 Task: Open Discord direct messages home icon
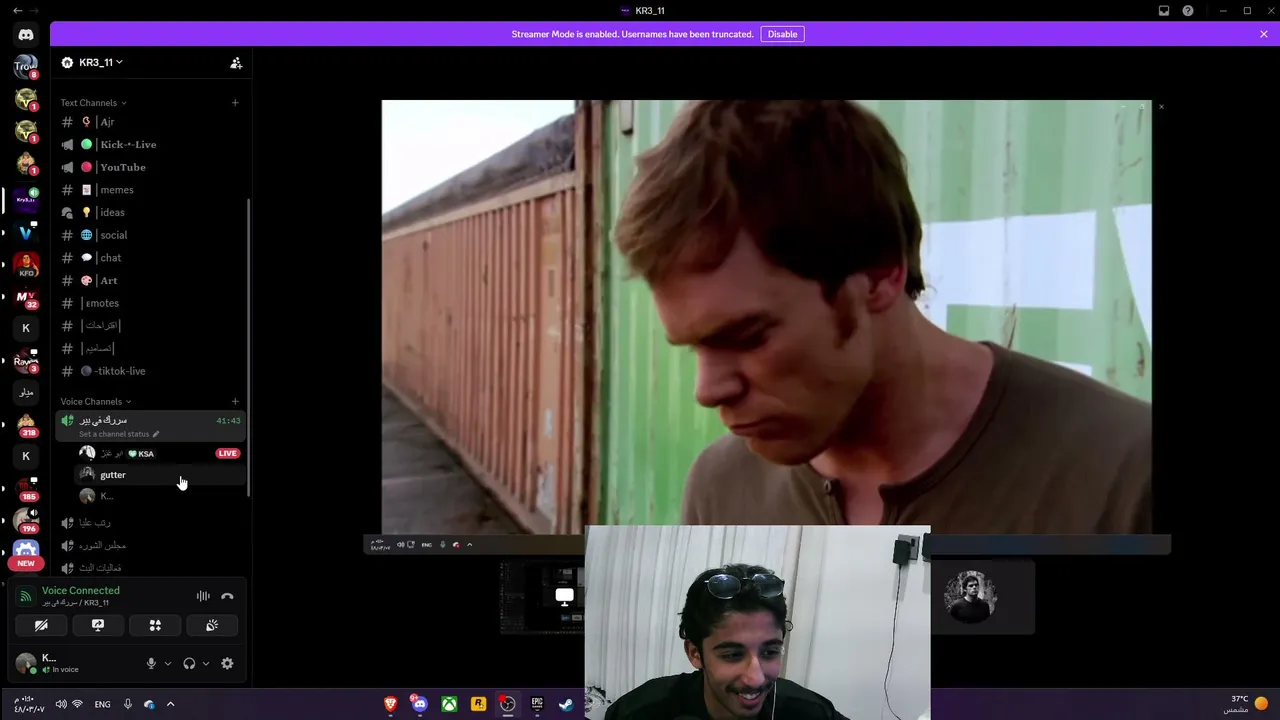[26, 35]
